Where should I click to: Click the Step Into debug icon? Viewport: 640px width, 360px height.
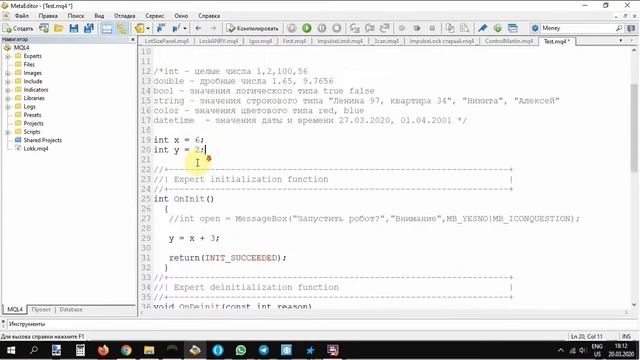tap(355, 28)
